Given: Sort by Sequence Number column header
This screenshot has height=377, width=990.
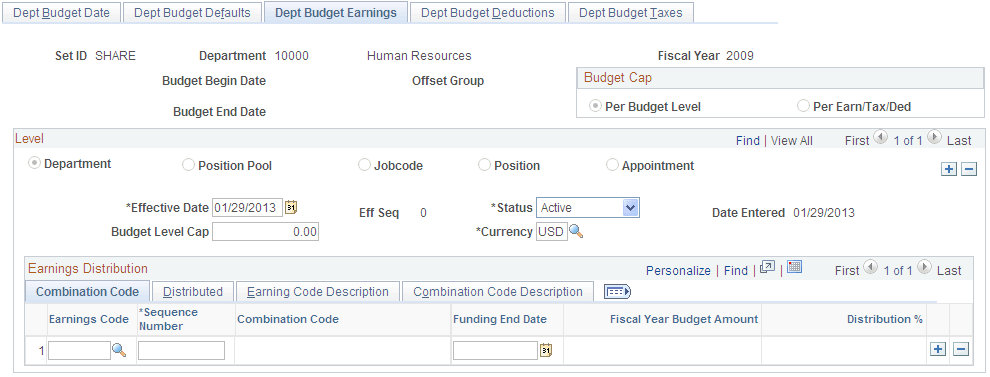Looking at the screenshot, I should [x=169, y=319].
